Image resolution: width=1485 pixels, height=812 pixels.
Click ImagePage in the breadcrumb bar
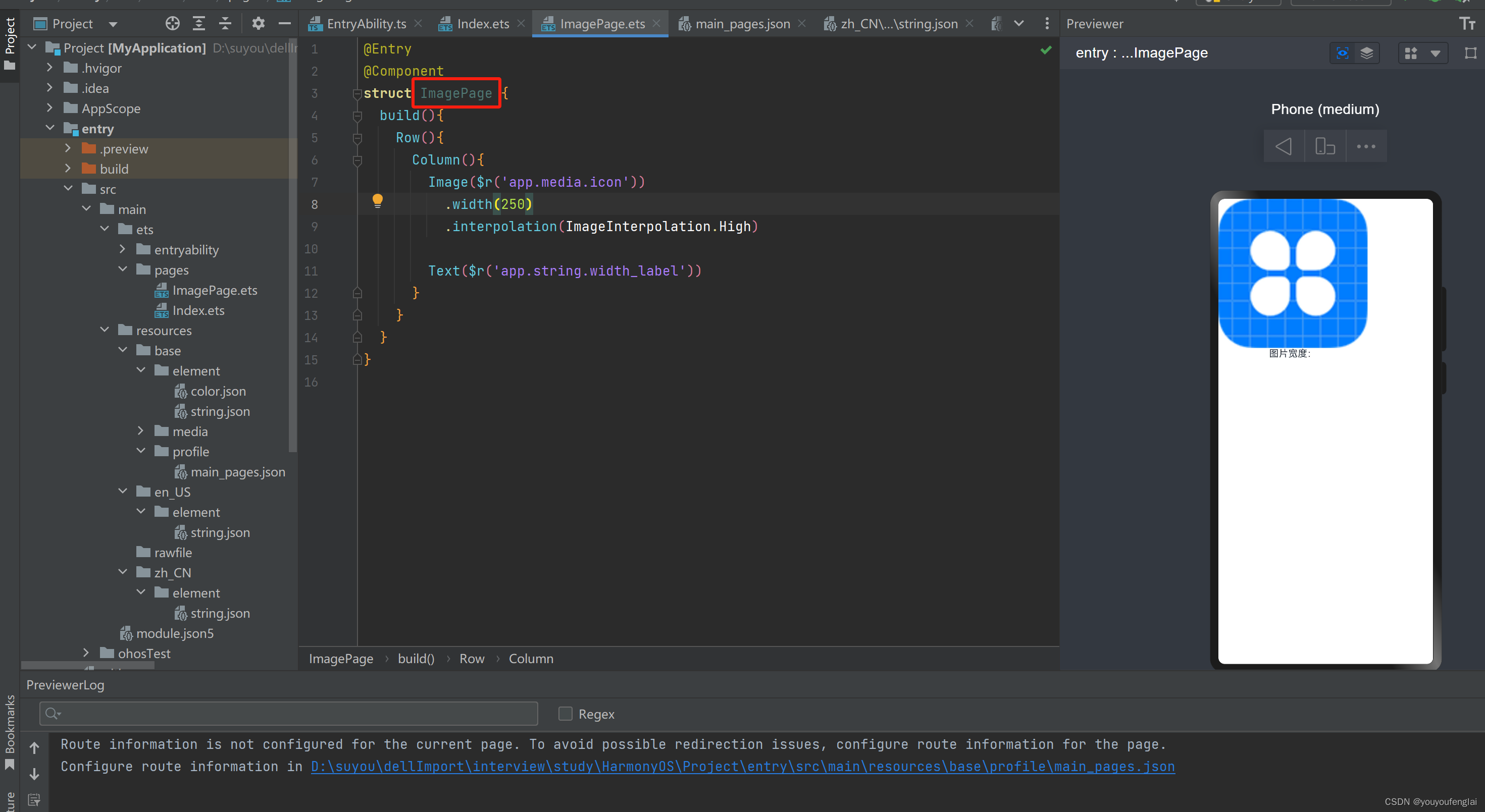click(341, 659)
